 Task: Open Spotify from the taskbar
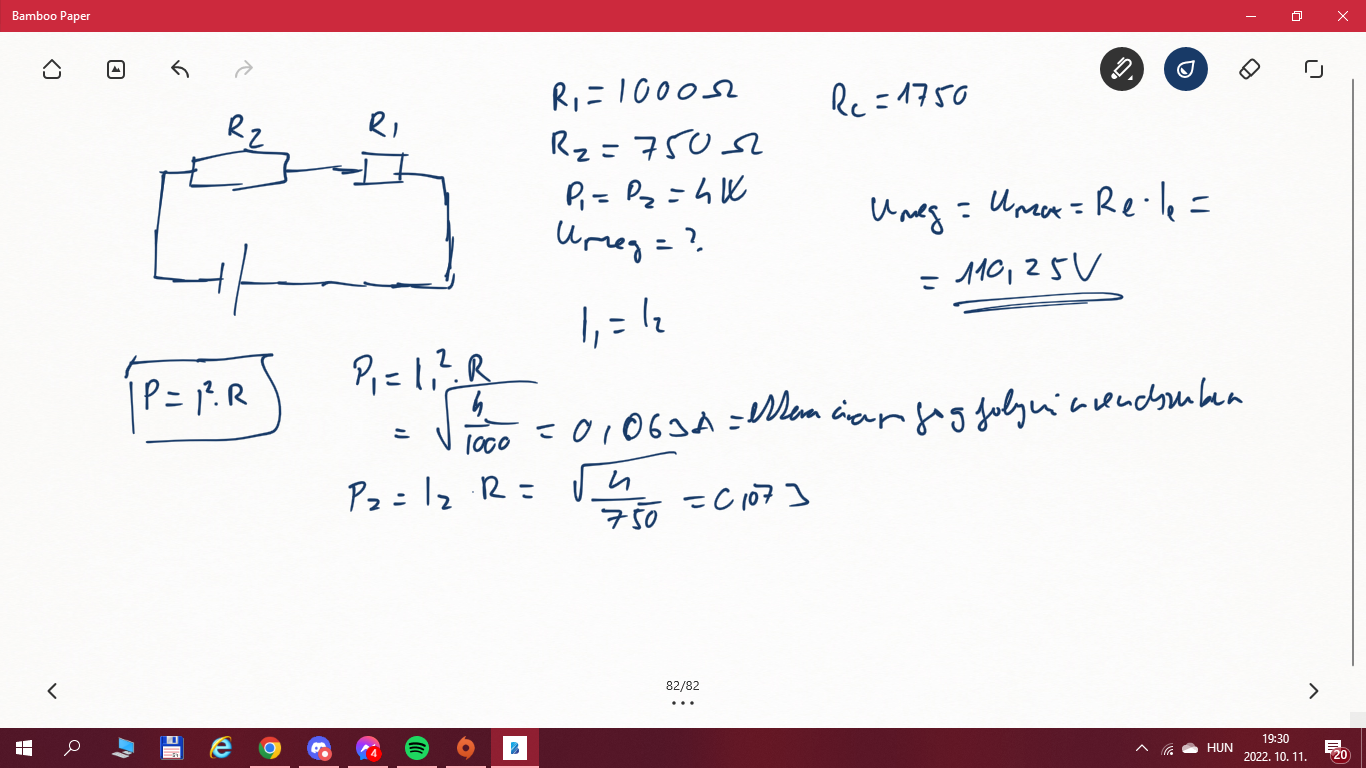point(417,748)
